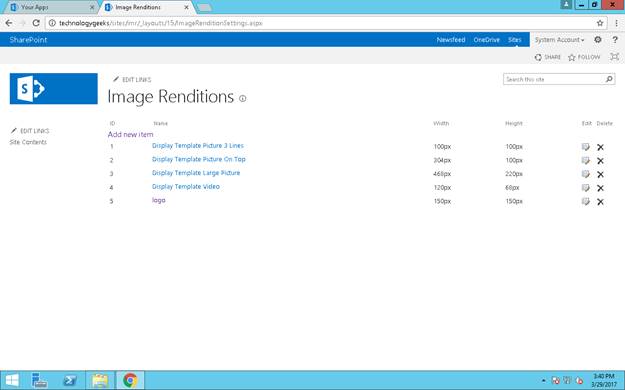The width and height of the screenshot is (625, 390).
Task: Delete the Display Template Picture 3 Lines rendition
Action: click(600, 147)
